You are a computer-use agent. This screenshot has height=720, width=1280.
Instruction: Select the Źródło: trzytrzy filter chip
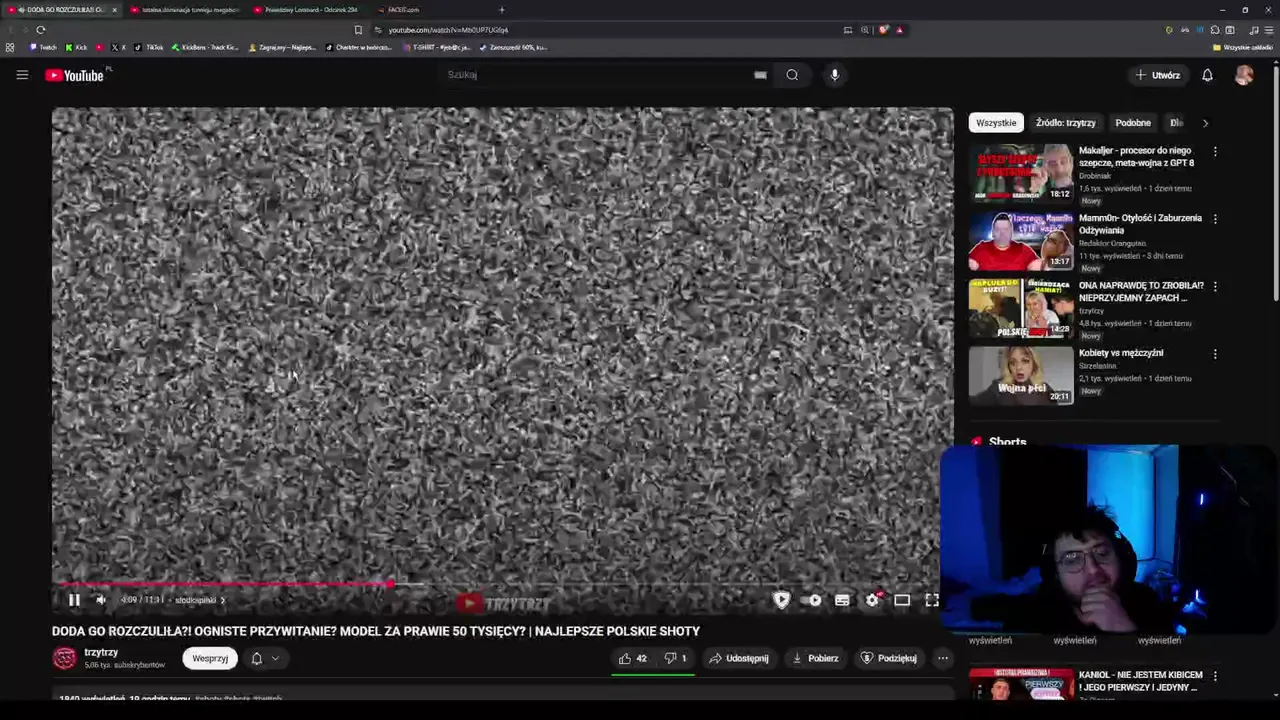pyautogui.click(x=1065, y=123)
